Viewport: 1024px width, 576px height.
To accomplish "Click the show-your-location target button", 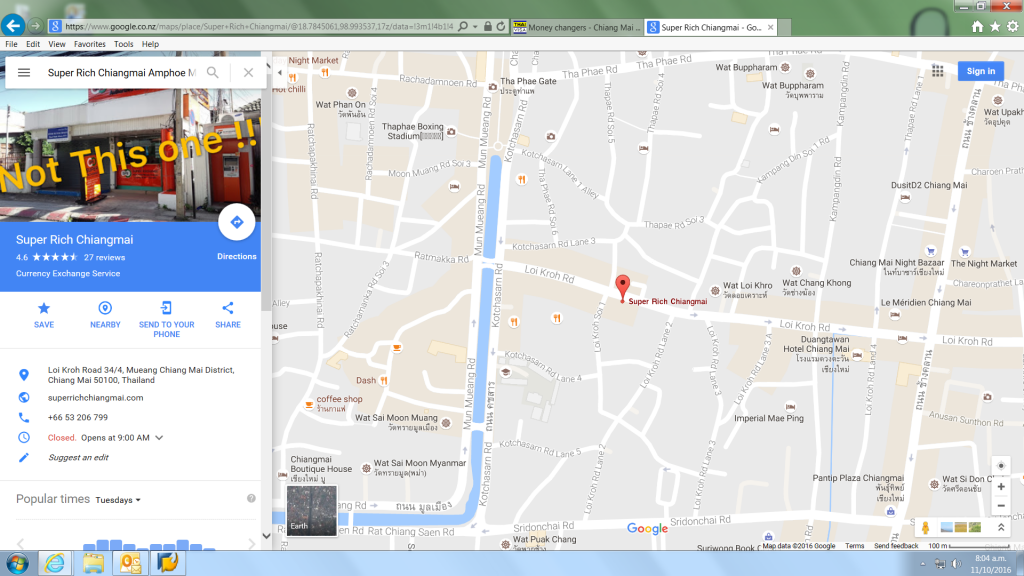I will [x=1000, y=466].
